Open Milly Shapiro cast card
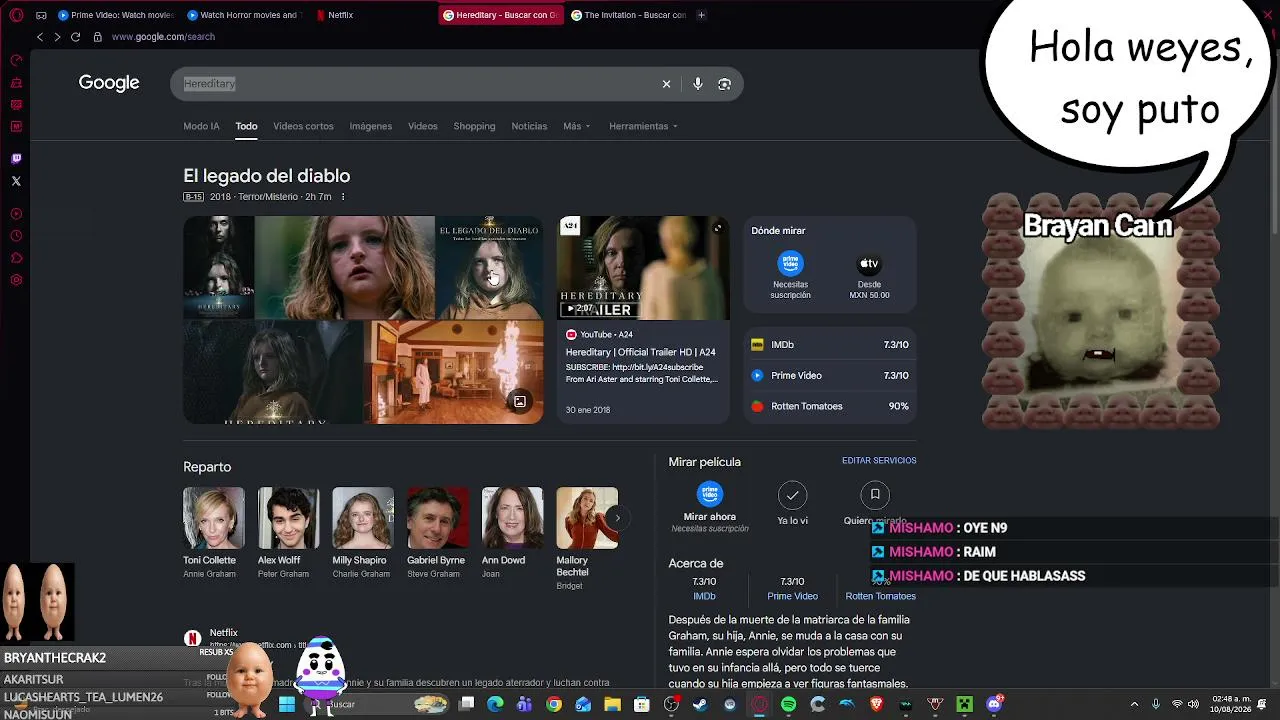1280x720 pixels. (361, 532)
